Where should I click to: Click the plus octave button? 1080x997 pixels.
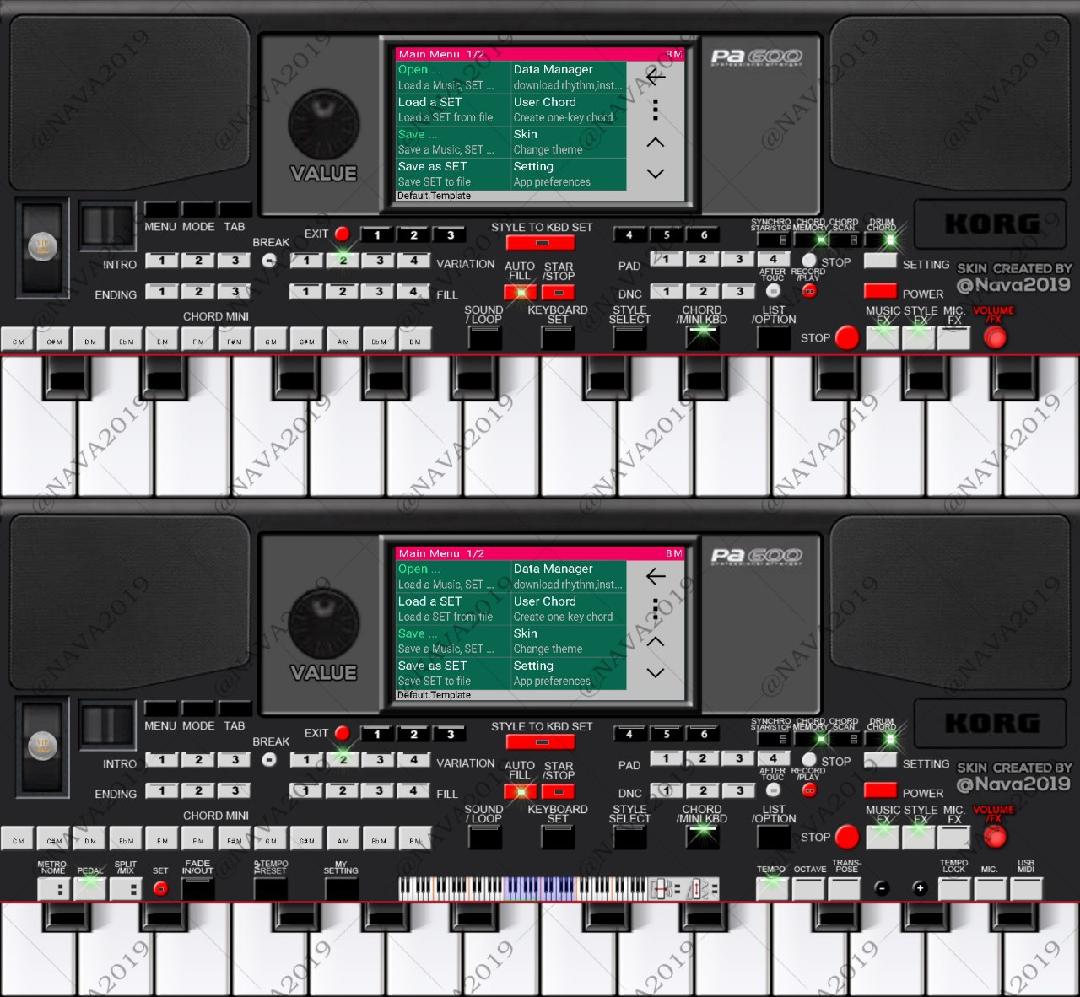[x=919, y=888]
